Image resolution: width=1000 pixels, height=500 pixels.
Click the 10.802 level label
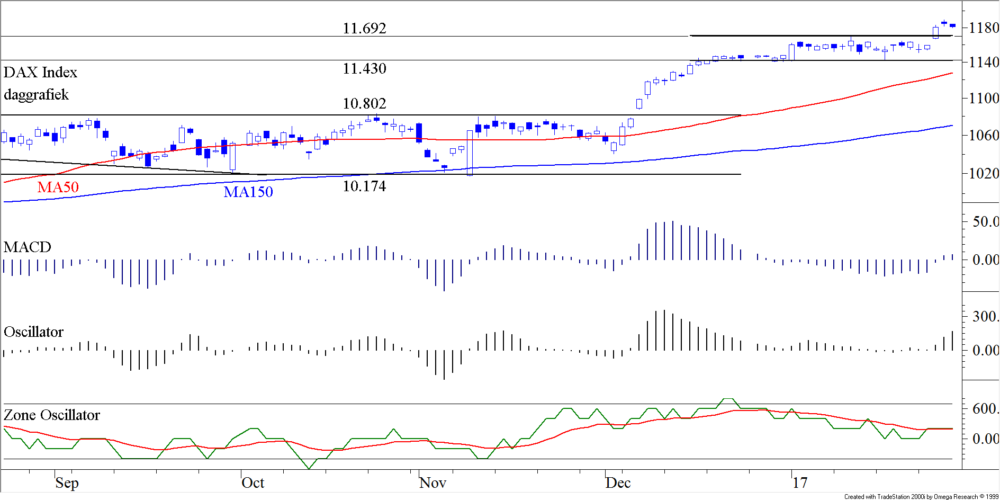coord(365,103)
